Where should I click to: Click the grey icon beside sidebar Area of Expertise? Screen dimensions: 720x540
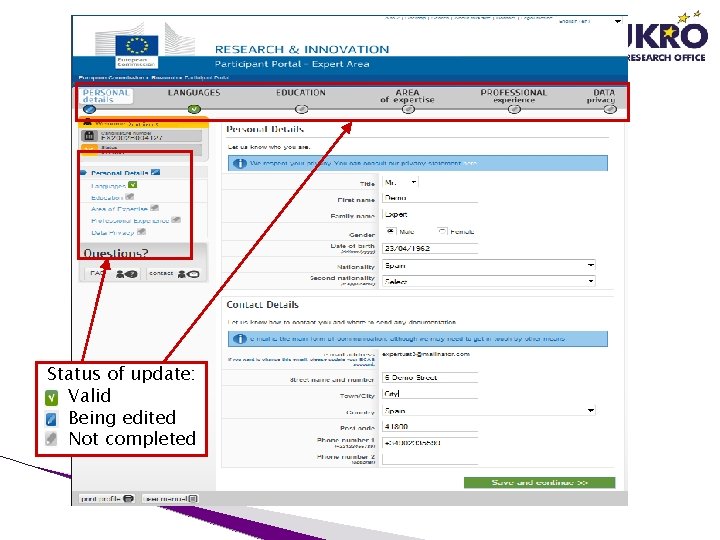[x=155, y=208]
